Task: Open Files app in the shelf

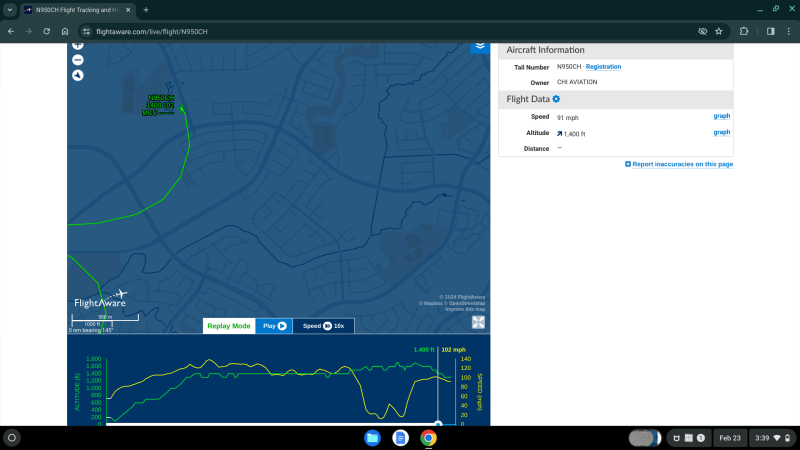Action: tap(372, 438)
